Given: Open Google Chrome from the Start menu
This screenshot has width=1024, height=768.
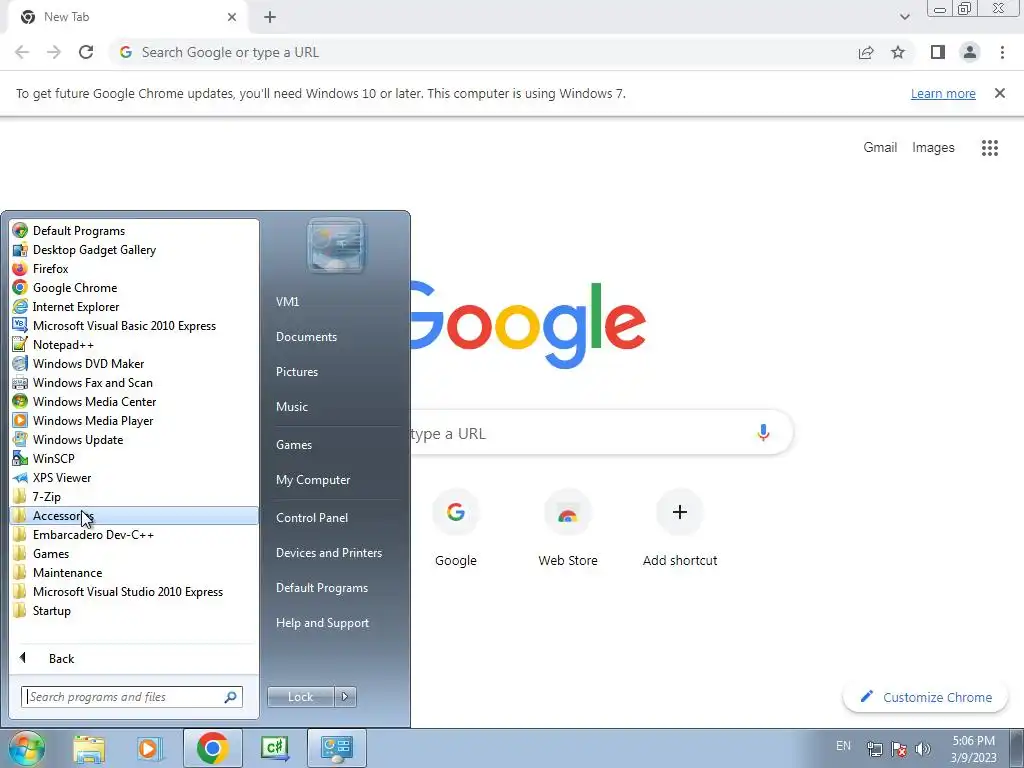Looking at the screenshot, I should [134, 287].
